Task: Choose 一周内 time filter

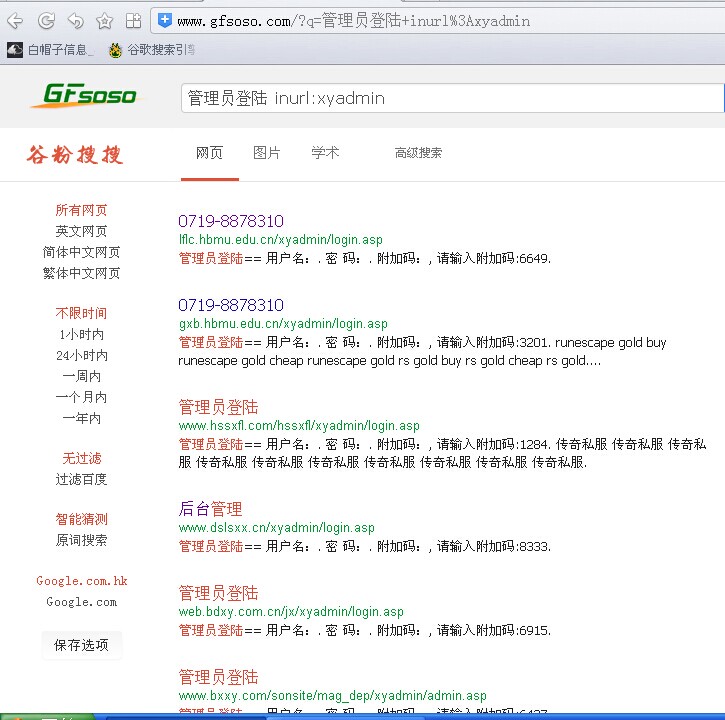Action: pyautogui.click(x=81, y=376)
